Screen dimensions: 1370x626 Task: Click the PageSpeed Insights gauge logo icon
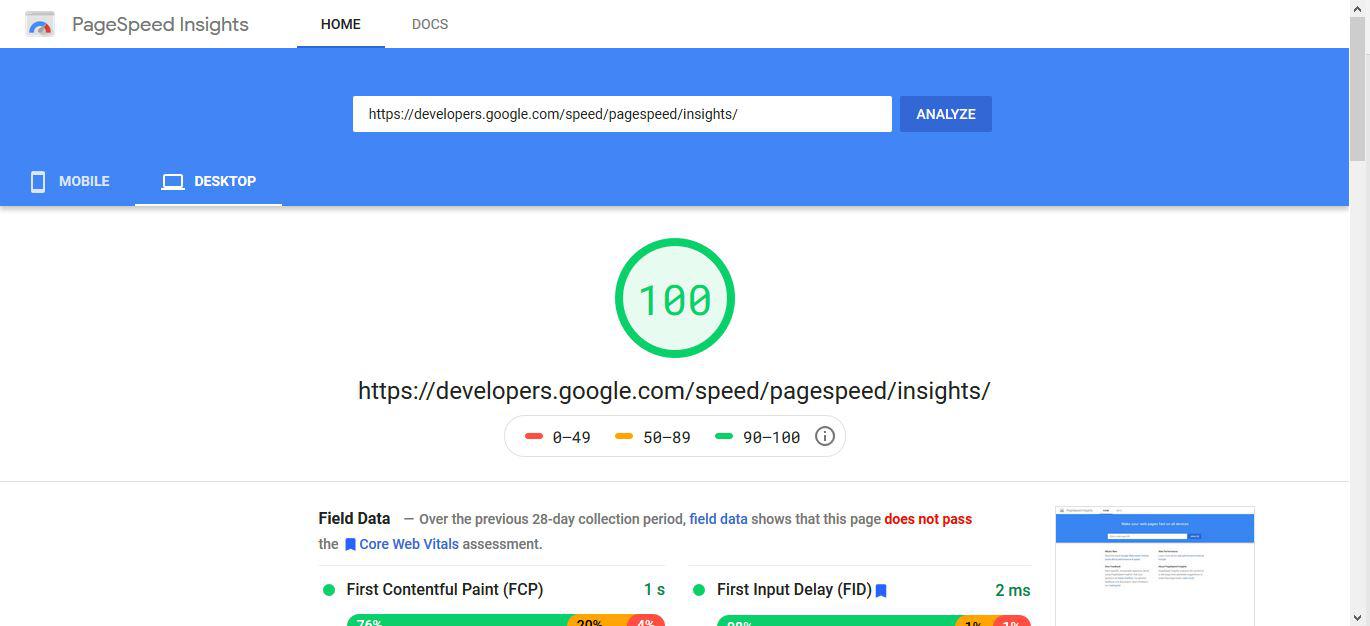[40, 24]
